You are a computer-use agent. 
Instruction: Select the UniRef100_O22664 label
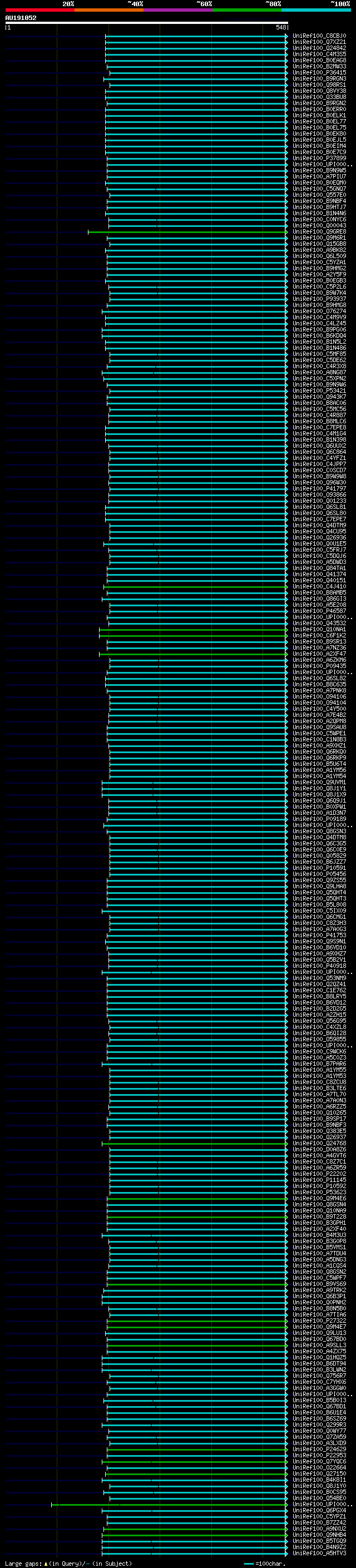[x=319, y=1467]
